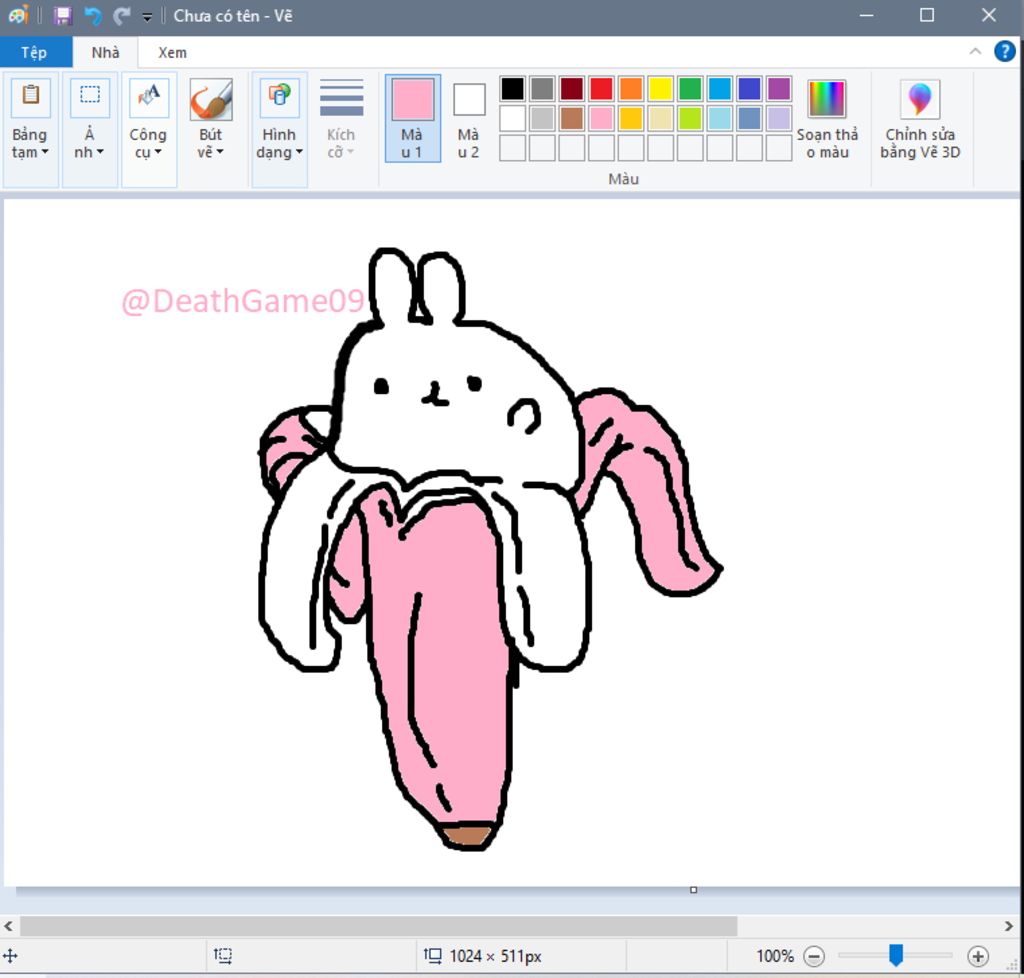Click the zoom slider handle

point(896,956)
